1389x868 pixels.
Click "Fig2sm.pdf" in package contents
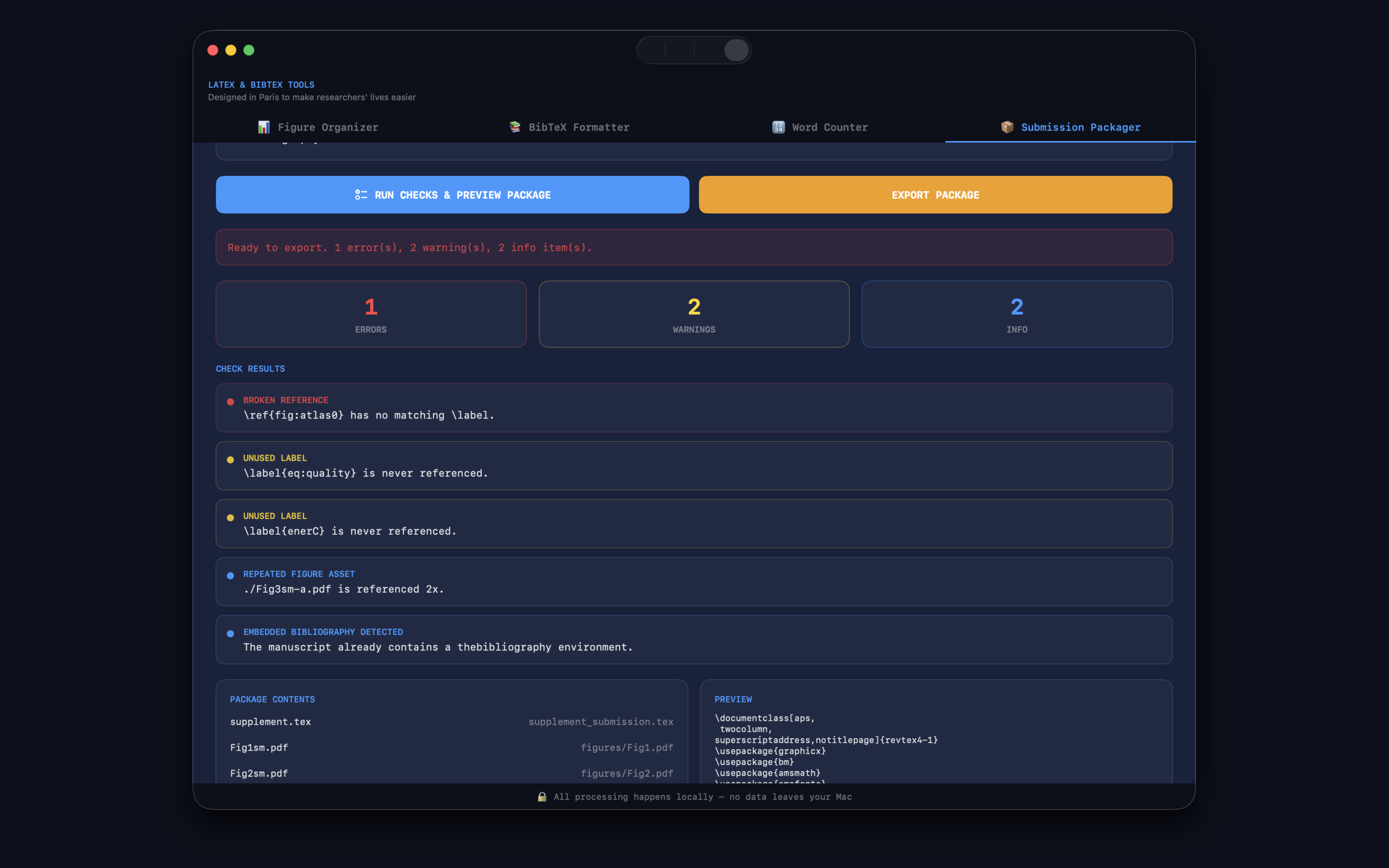tap(259, 773)
